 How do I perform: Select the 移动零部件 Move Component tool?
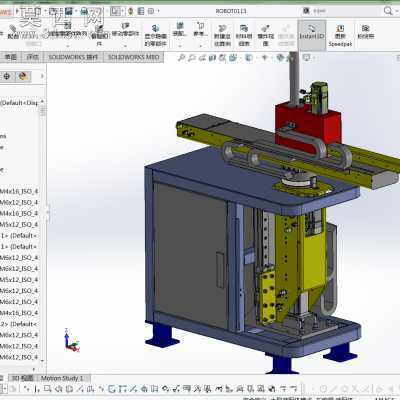tap(125, 30)
